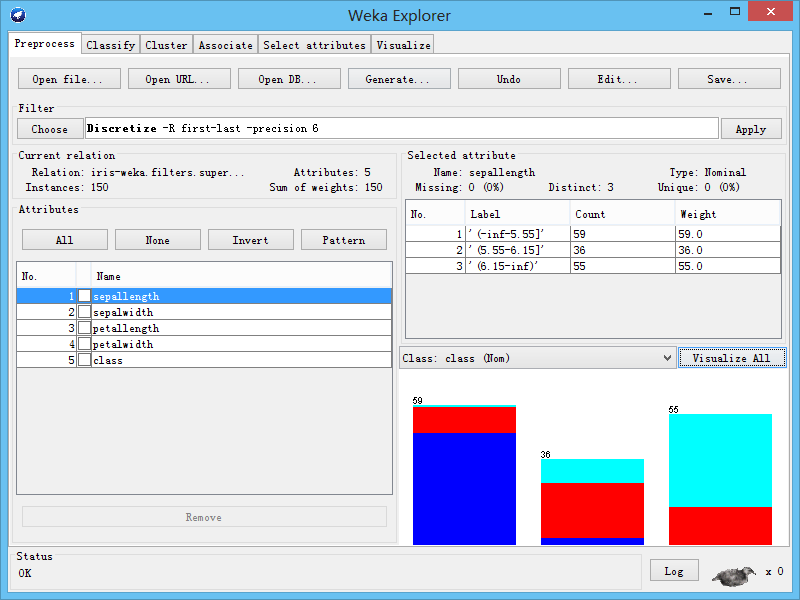
Task: Click the '(6.15-inf)' label cell
Action: coord(517,266)
